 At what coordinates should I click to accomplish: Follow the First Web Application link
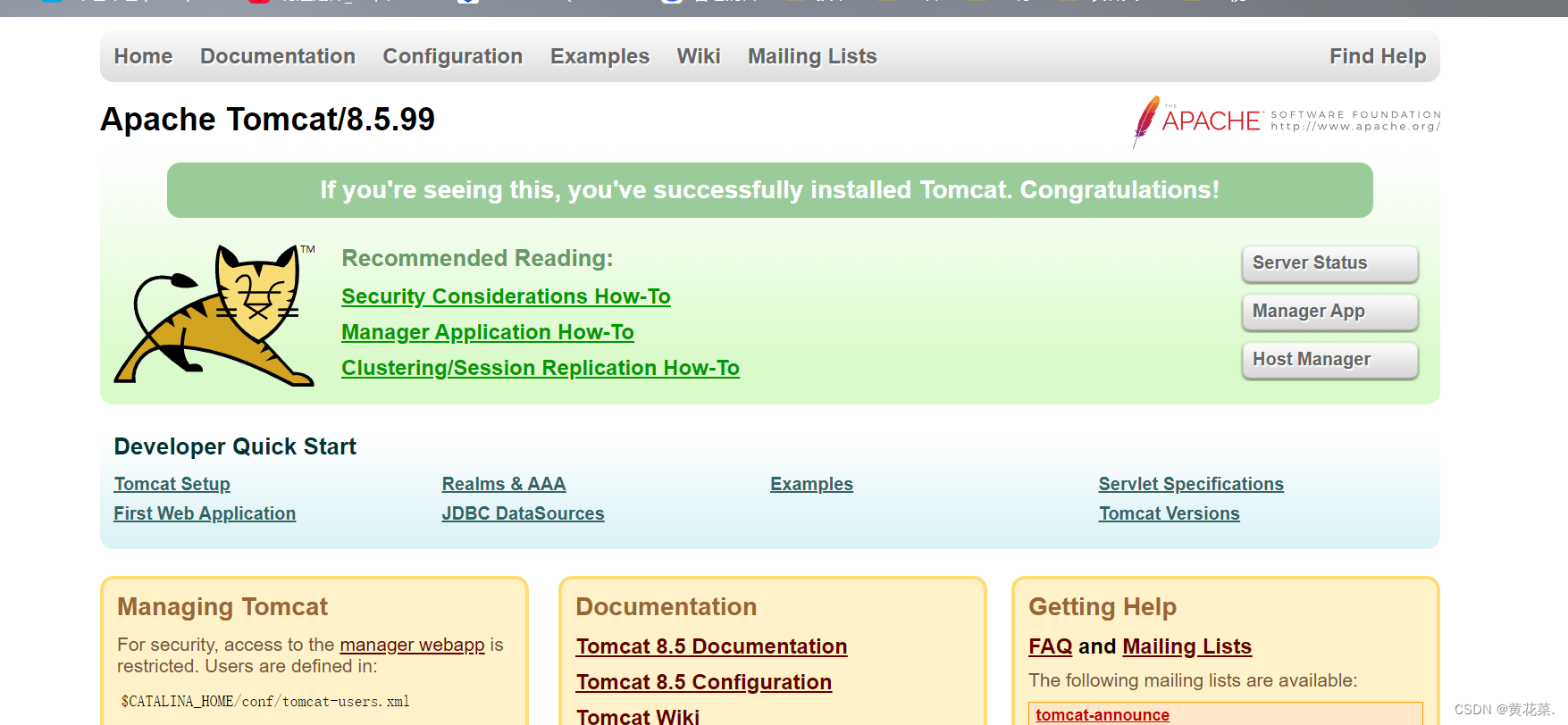click(205, 513)
